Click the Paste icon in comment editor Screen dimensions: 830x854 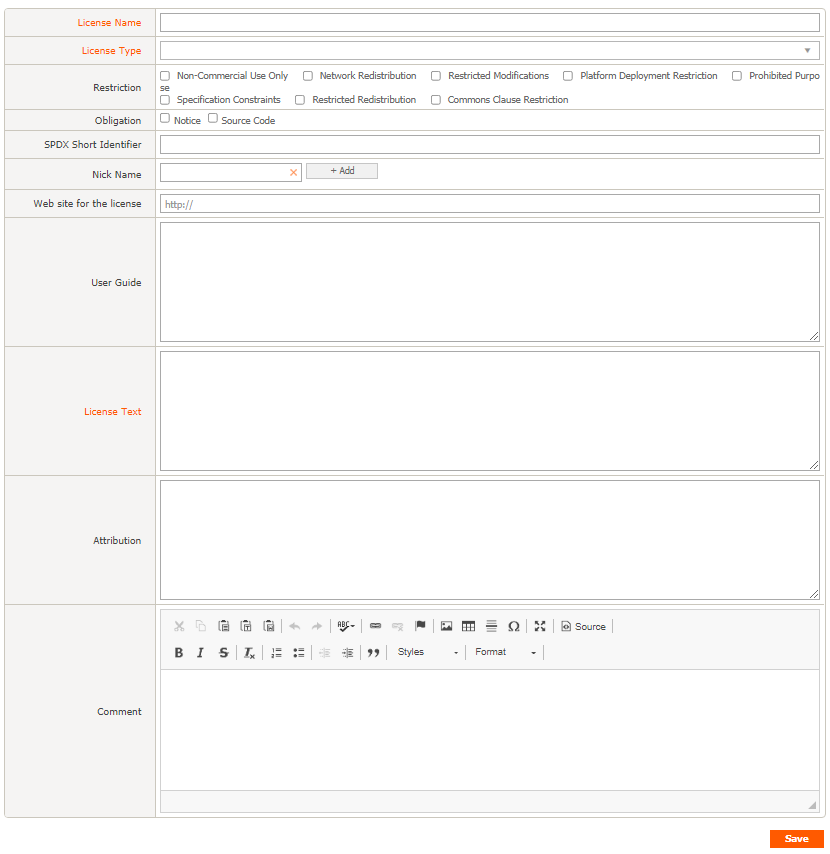(223, 626)
